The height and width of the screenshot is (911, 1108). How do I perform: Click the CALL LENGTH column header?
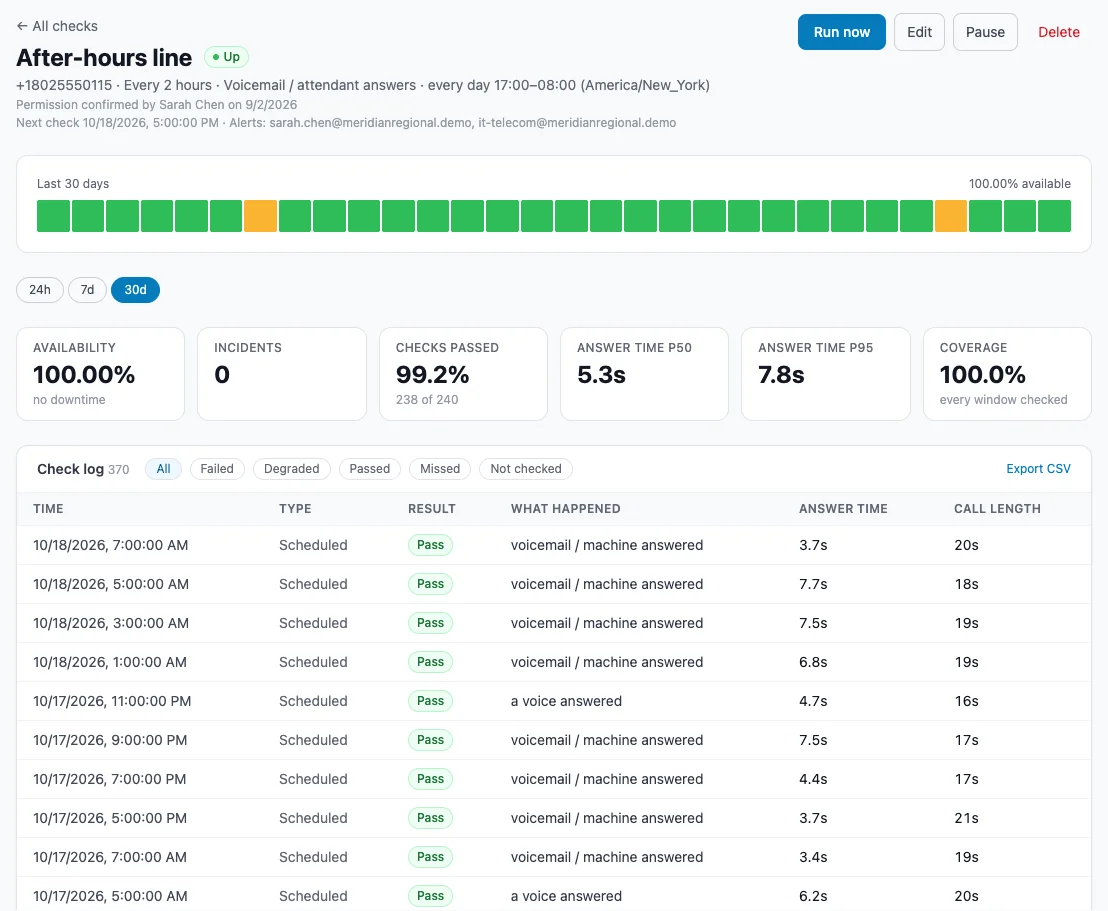pos(997,509)
